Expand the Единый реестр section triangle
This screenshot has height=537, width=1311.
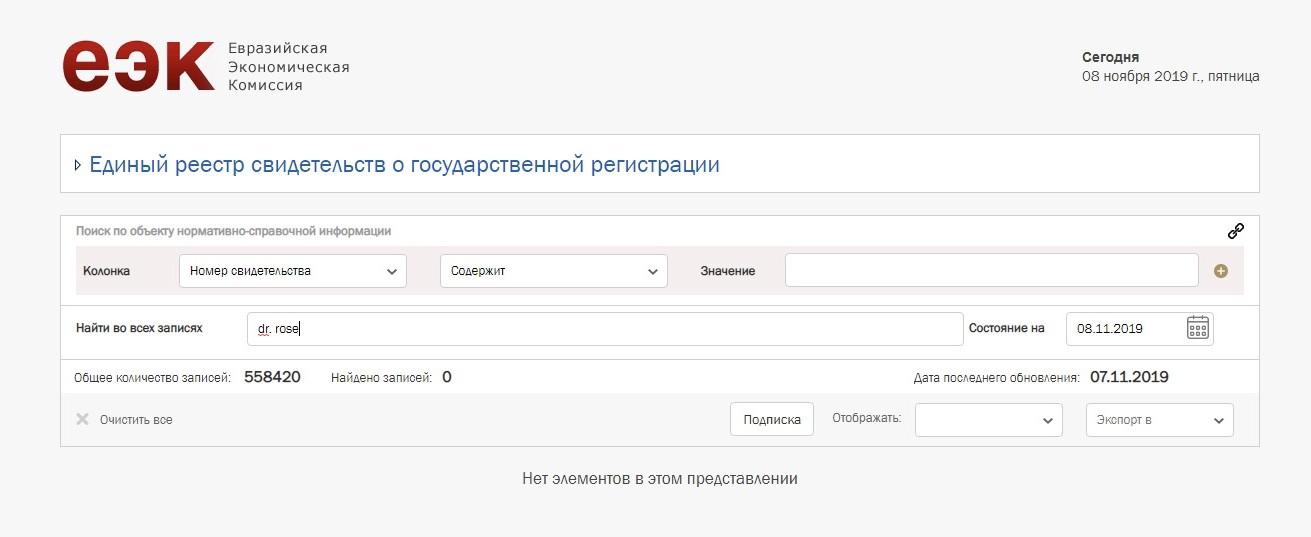tap(78, 165)
